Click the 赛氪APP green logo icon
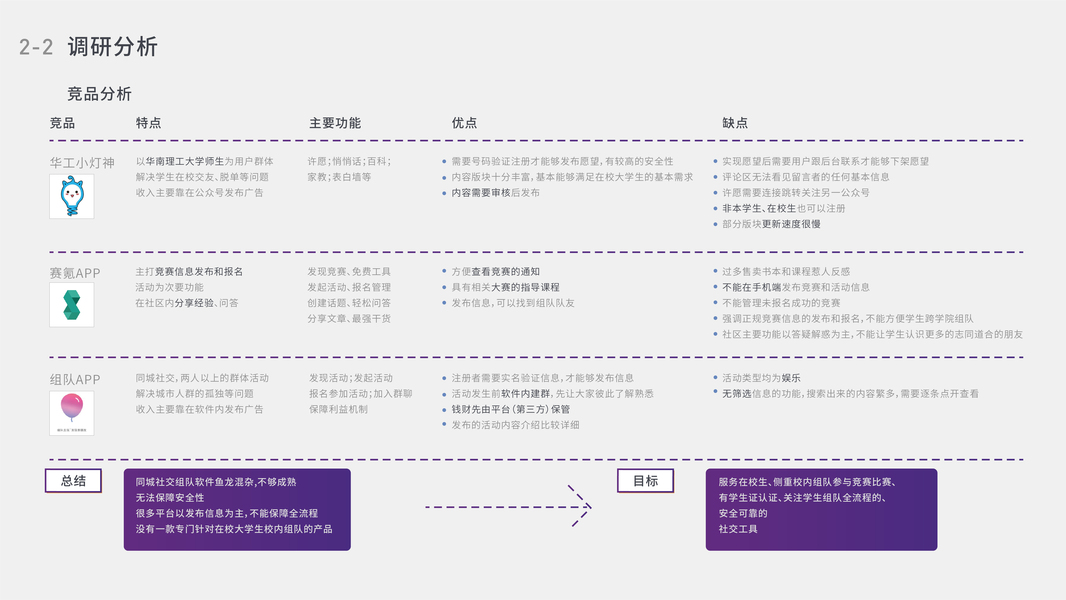This screenshot has width=1066, height=600. pyautogui.click(x=71, y=305)
